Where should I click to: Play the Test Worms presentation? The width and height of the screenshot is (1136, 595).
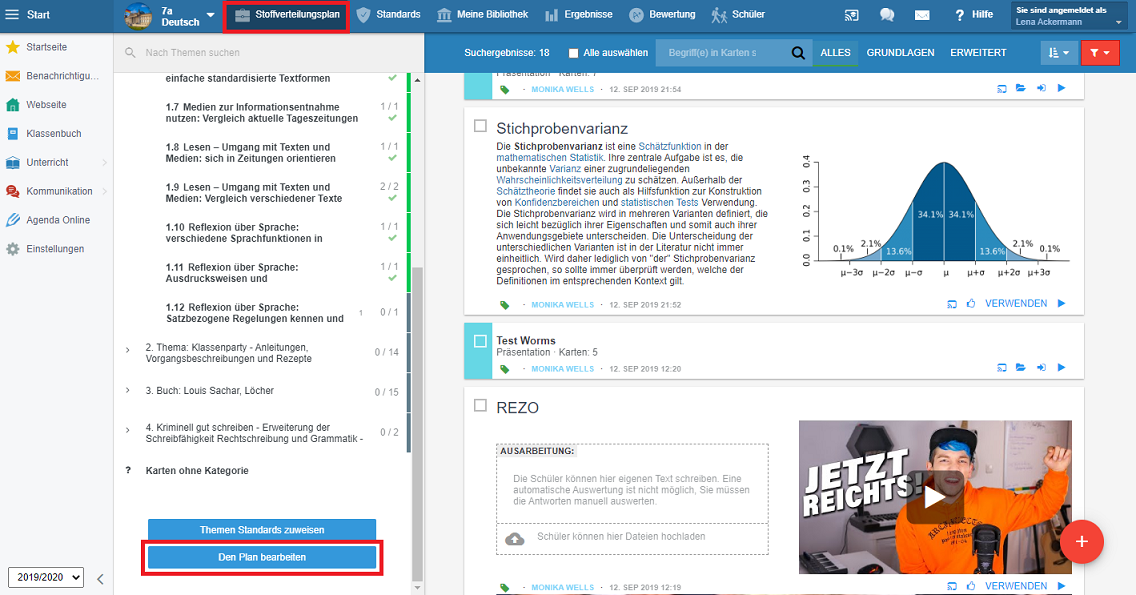1061,367
